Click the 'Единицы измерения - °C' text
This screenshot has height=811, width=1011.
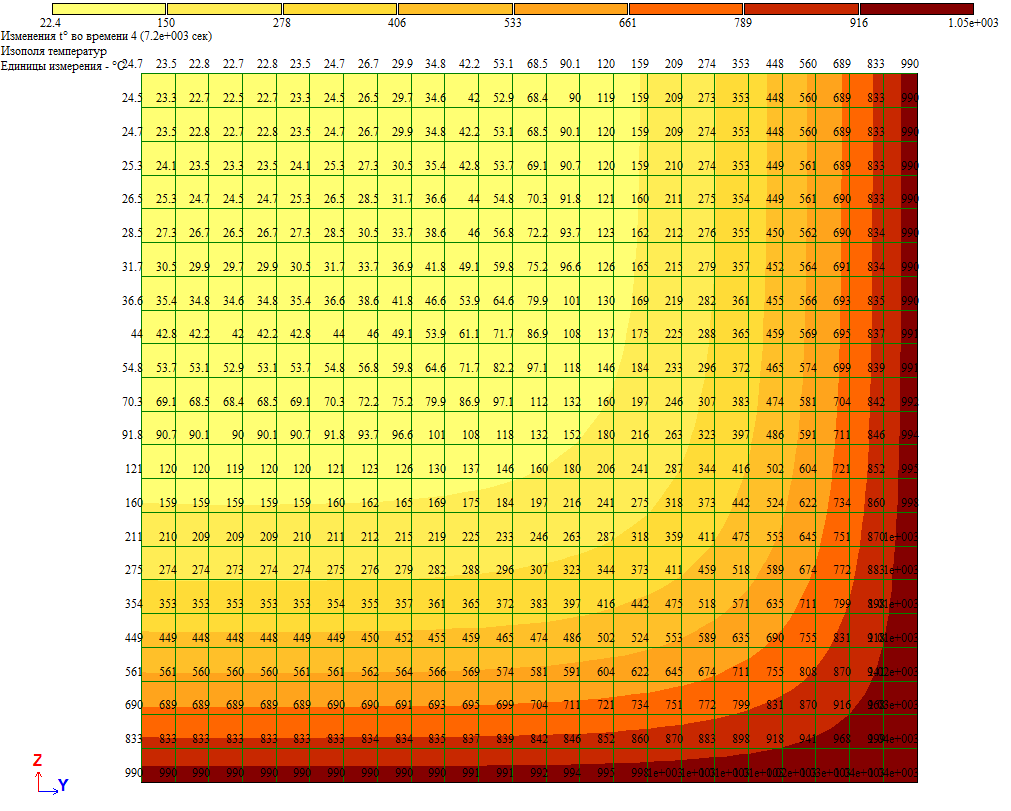(x=62, y=64)
